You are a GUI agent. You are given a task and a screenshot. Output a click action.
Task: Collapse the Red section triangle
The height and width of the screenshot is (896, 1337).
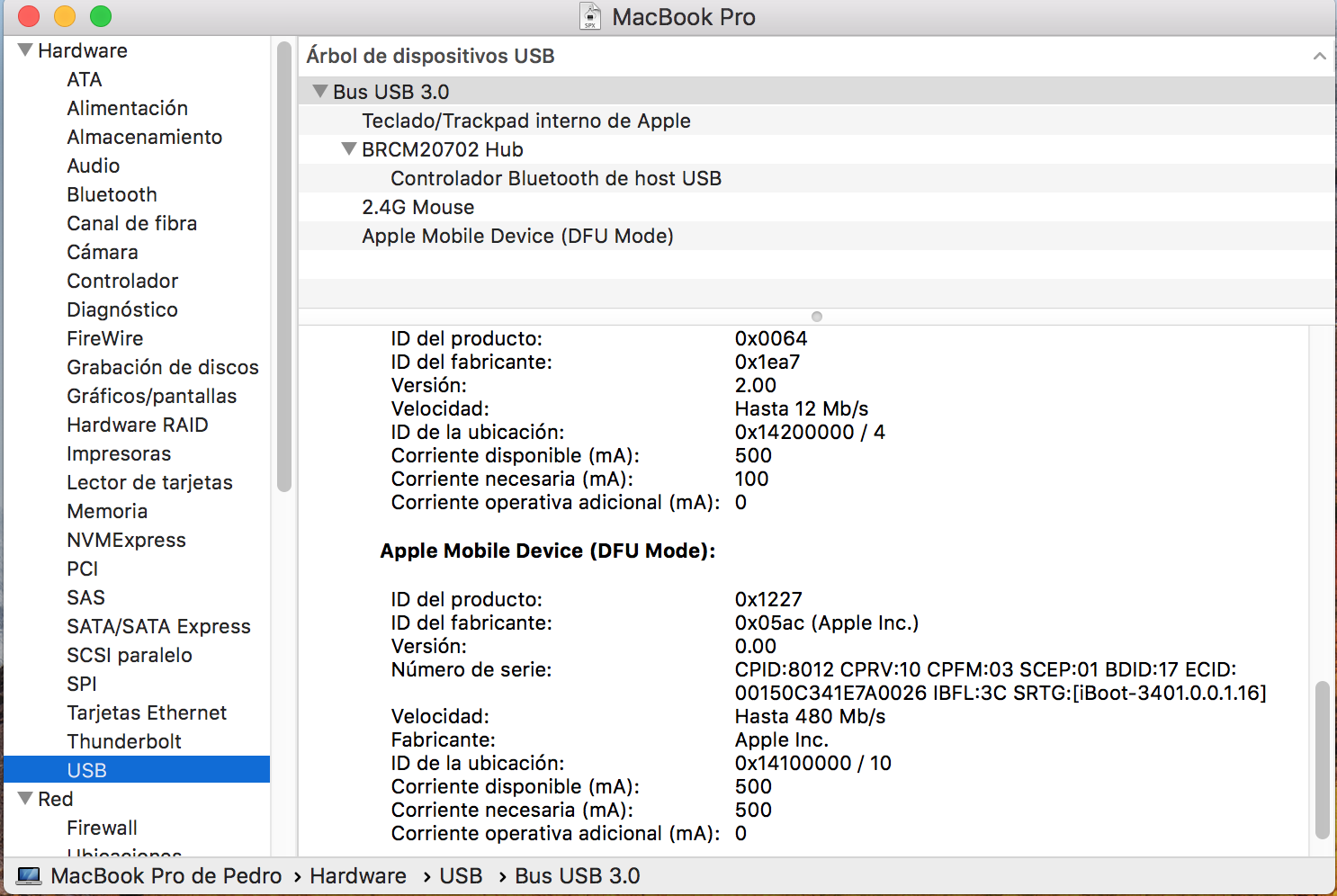click(x=25, y=799)
